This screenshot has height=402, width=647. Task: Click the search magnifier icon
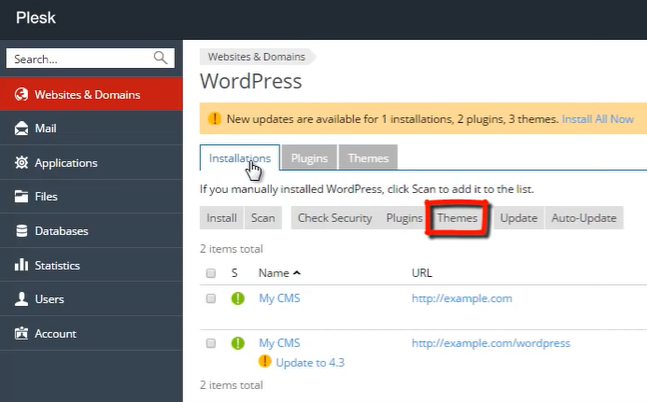[161, 58]
